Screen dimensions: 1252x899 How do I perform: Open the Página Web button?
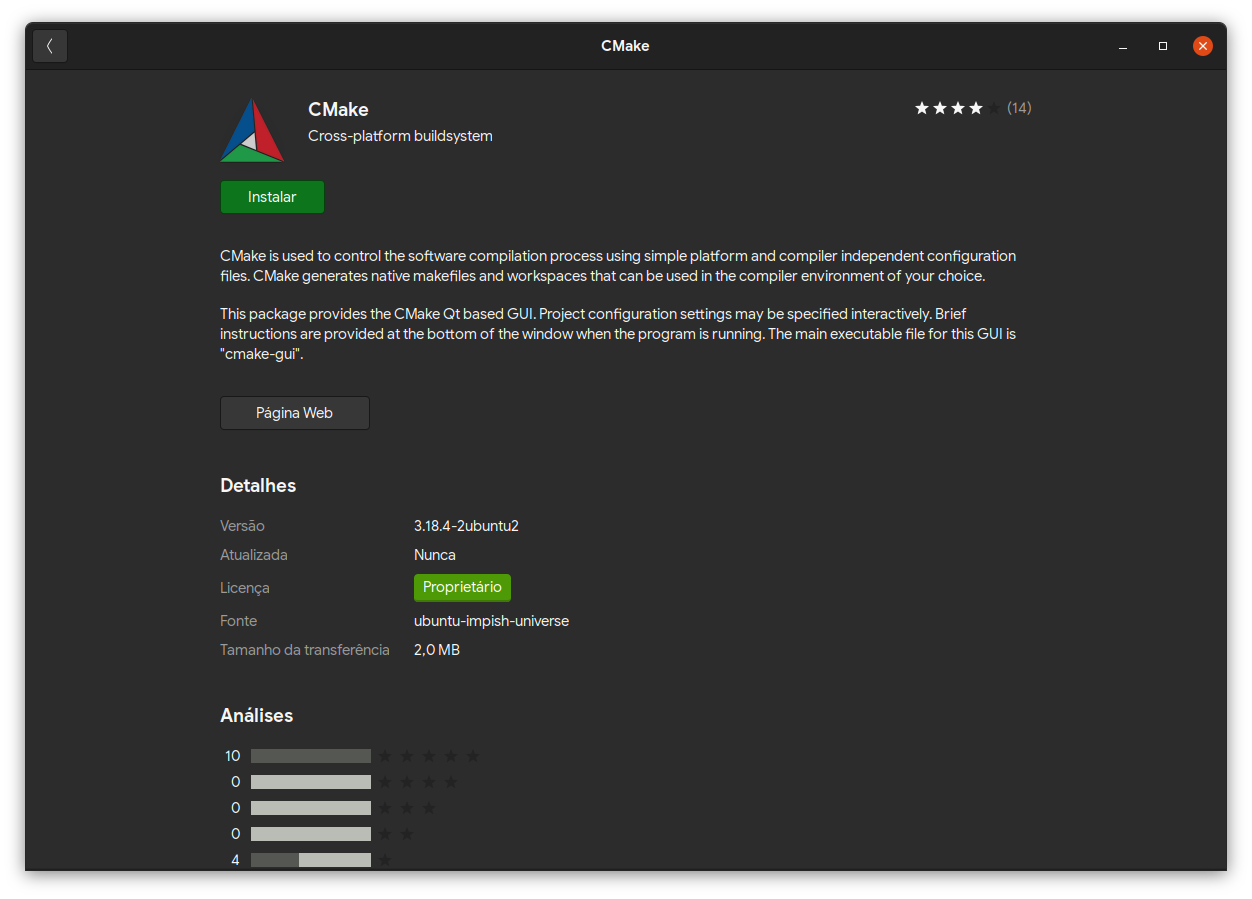click(294, 413)
